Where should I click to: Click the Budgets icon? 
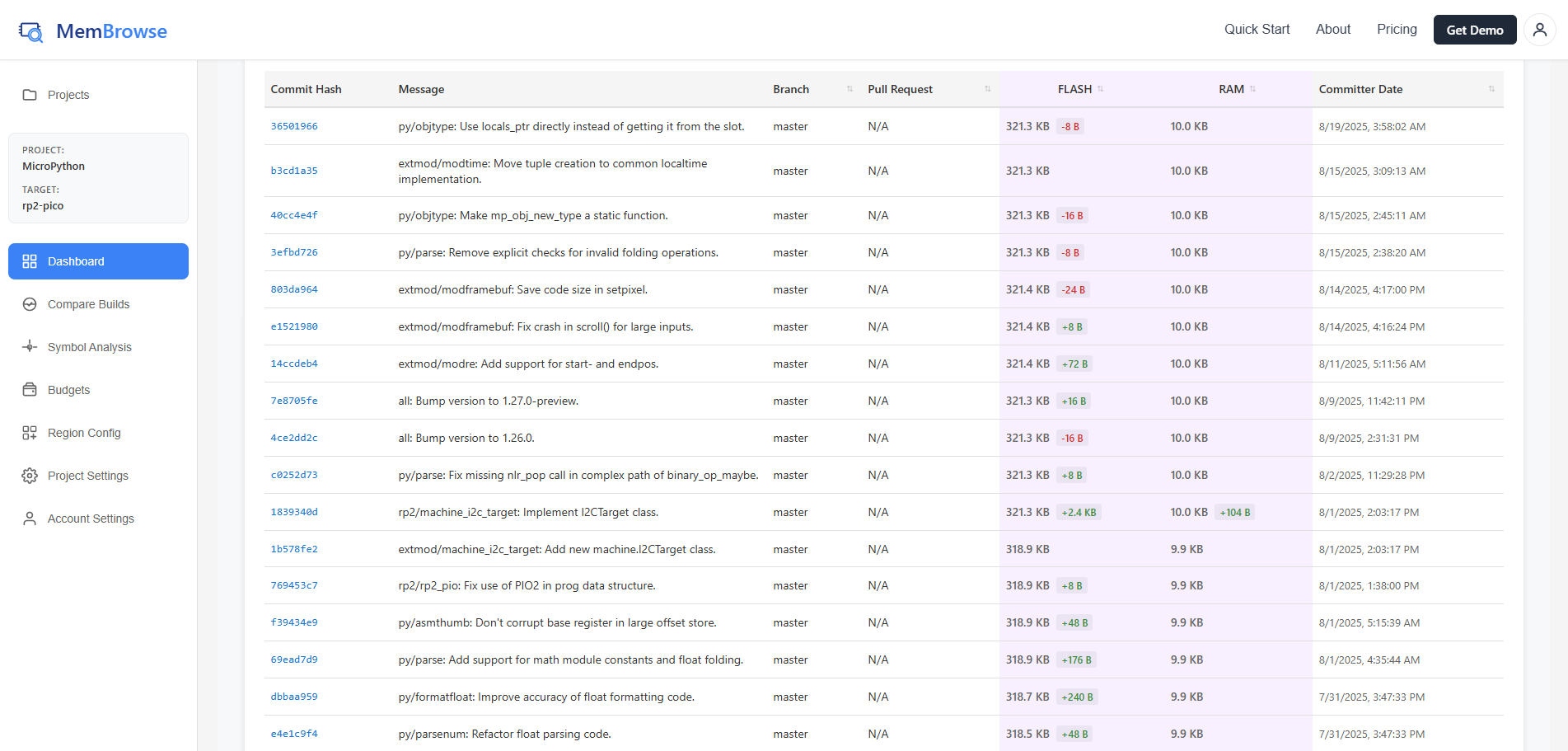tap(30, 390)
